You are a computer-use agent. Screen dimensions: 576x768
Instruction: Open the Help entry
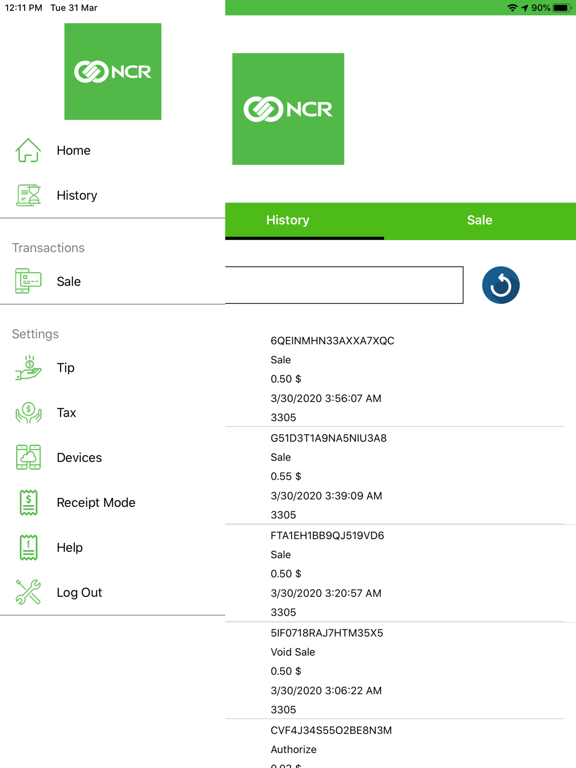(70, 548)
